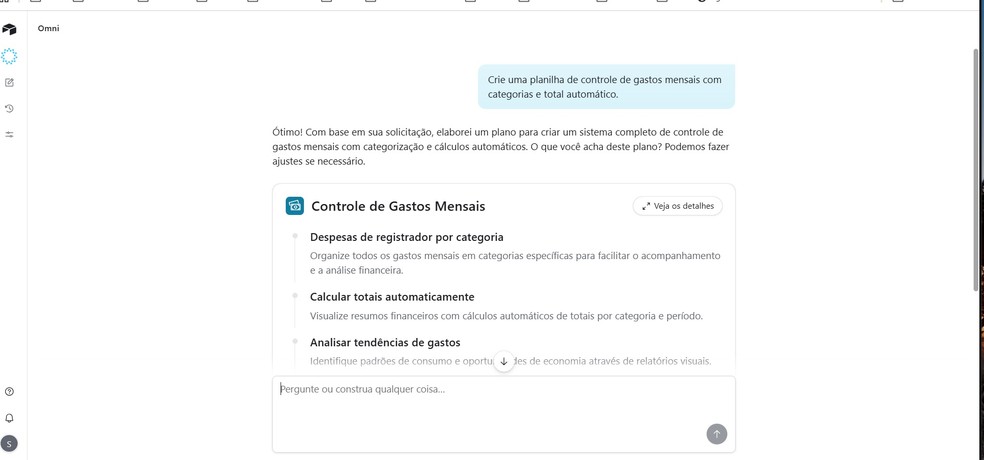The width and height of the screenshot is (984, 460).
Task: Click description starting Visualize resumos financeiros
Action: [506, 316]
